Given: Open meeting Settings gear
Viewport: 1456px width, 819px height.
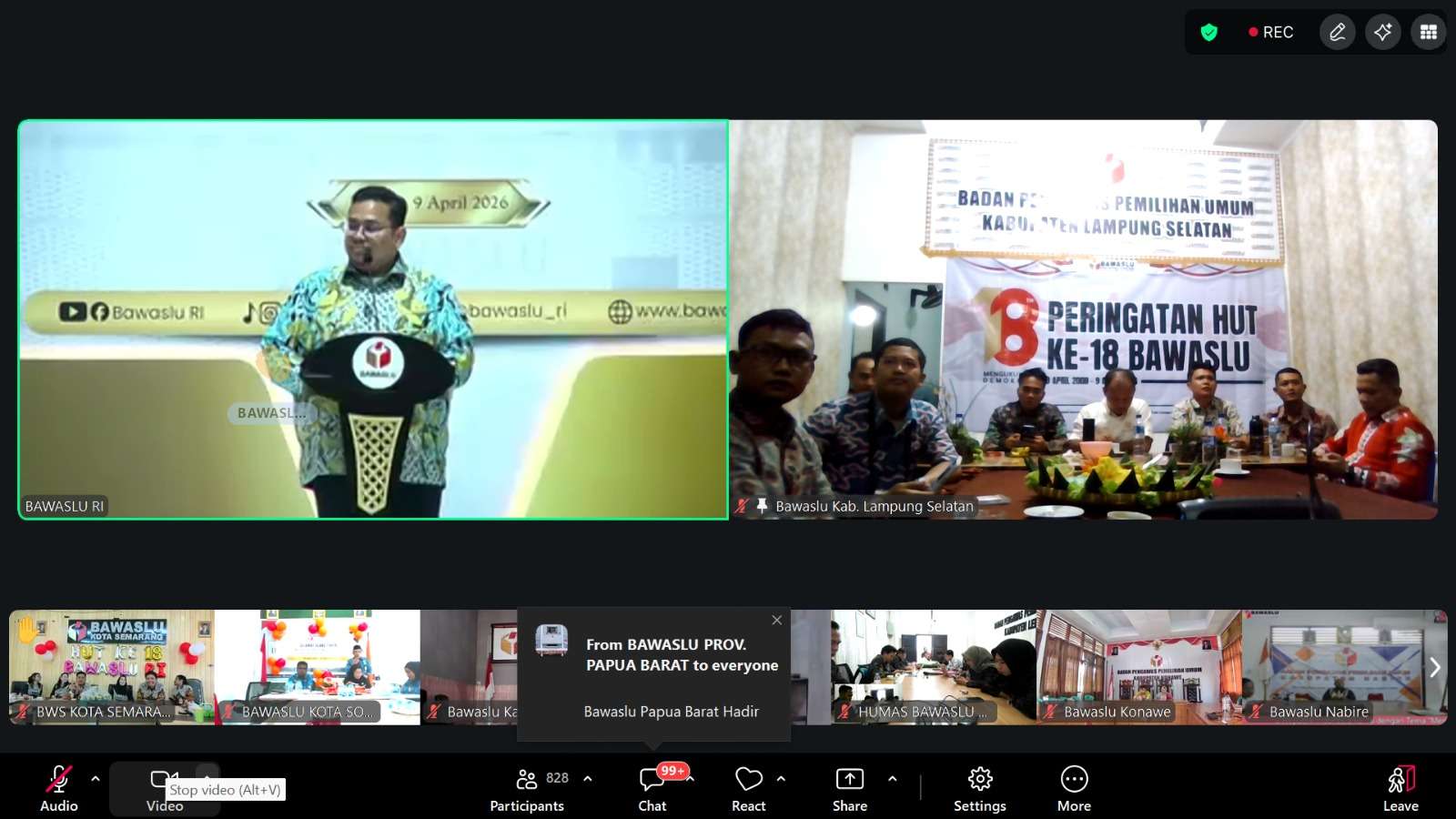Looking at the screenshot, I should coord(979,788).
